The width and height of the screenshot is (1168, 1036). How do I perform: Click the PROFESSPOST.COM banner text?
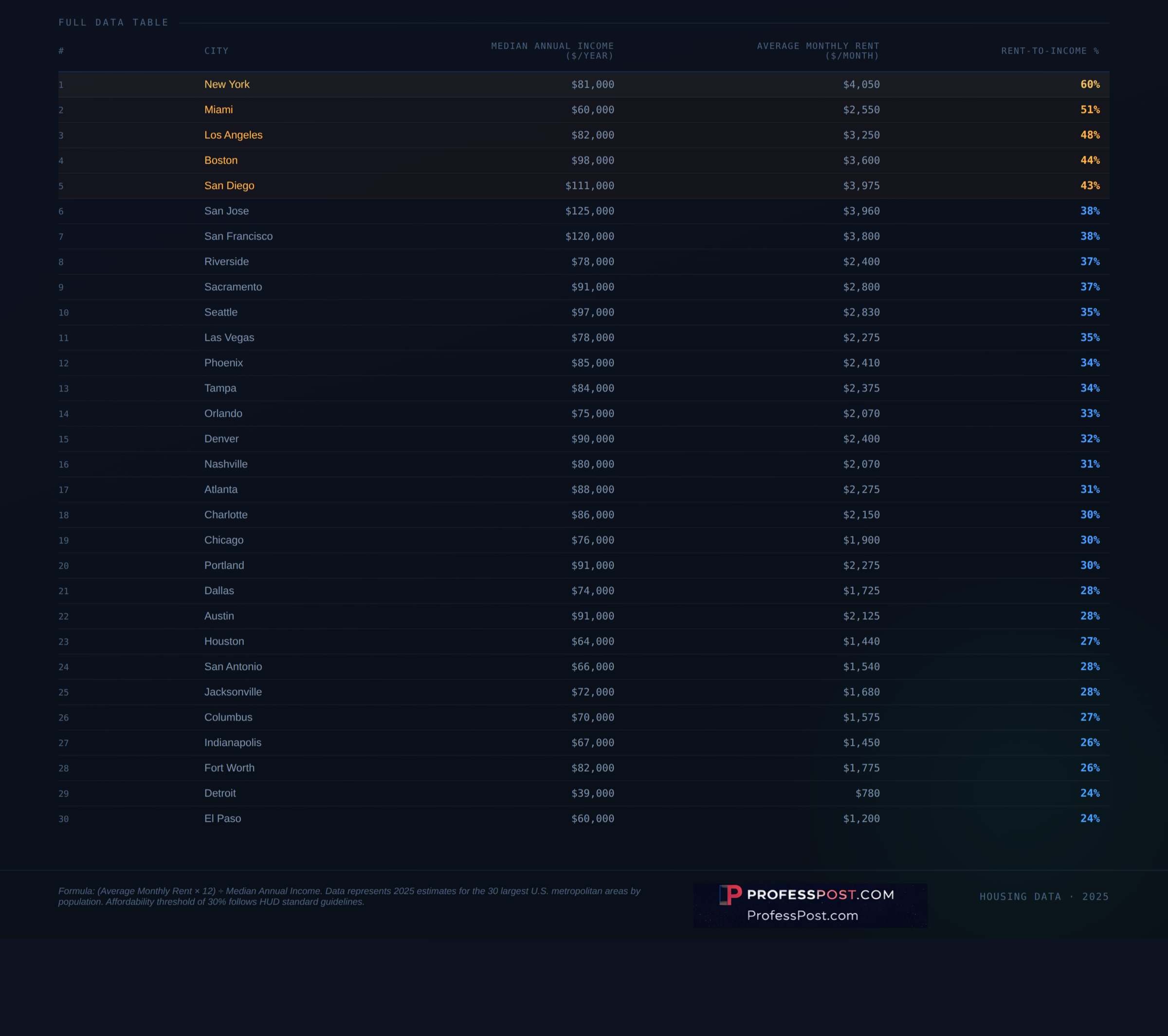coord(820,895)
